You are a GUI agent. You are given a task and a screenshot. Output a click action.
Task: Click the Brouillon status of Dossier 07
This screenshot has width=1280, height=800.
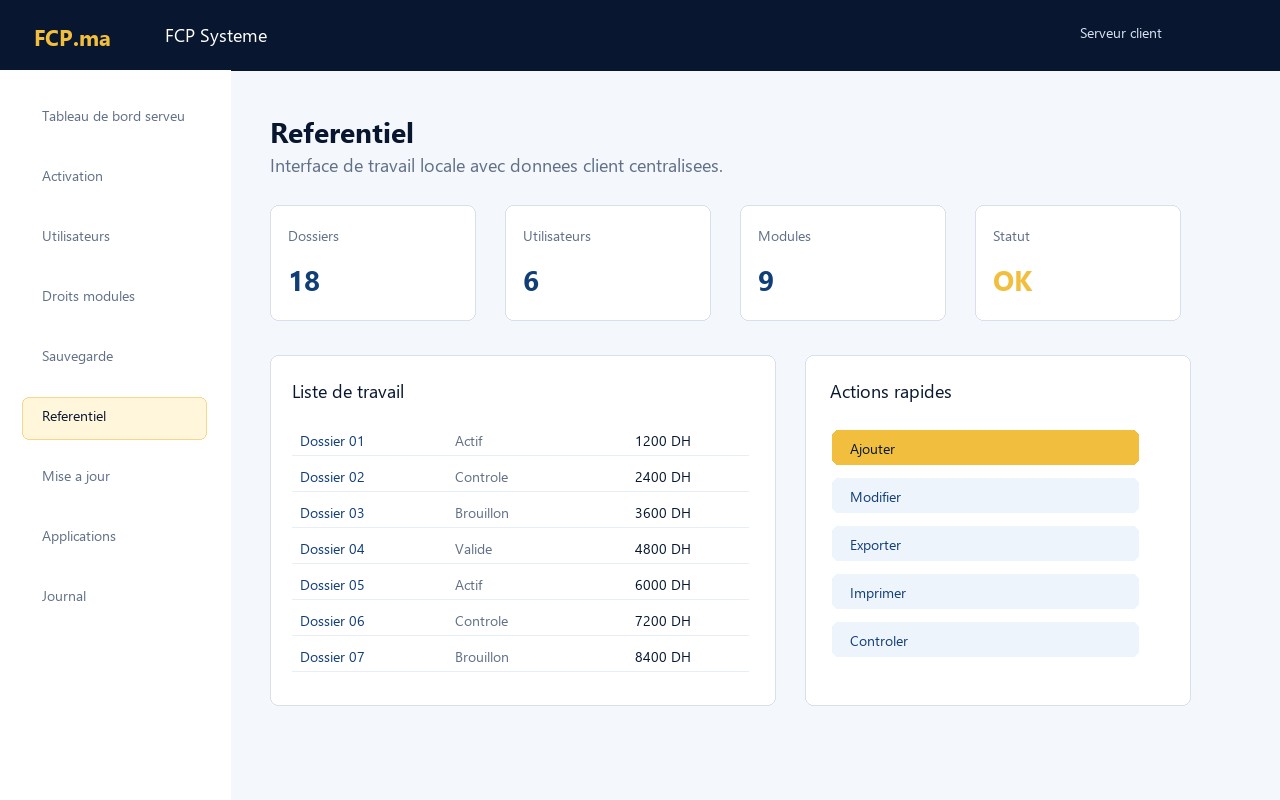(482, 657)
